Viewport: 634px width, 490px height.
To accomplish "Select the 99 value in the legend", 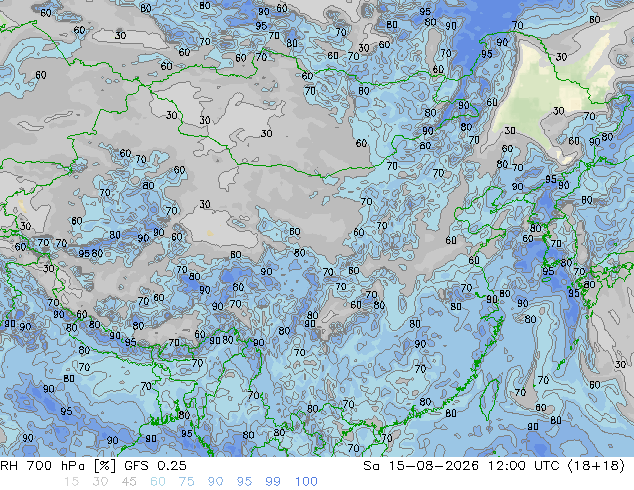I will click(x=273, y=482).
